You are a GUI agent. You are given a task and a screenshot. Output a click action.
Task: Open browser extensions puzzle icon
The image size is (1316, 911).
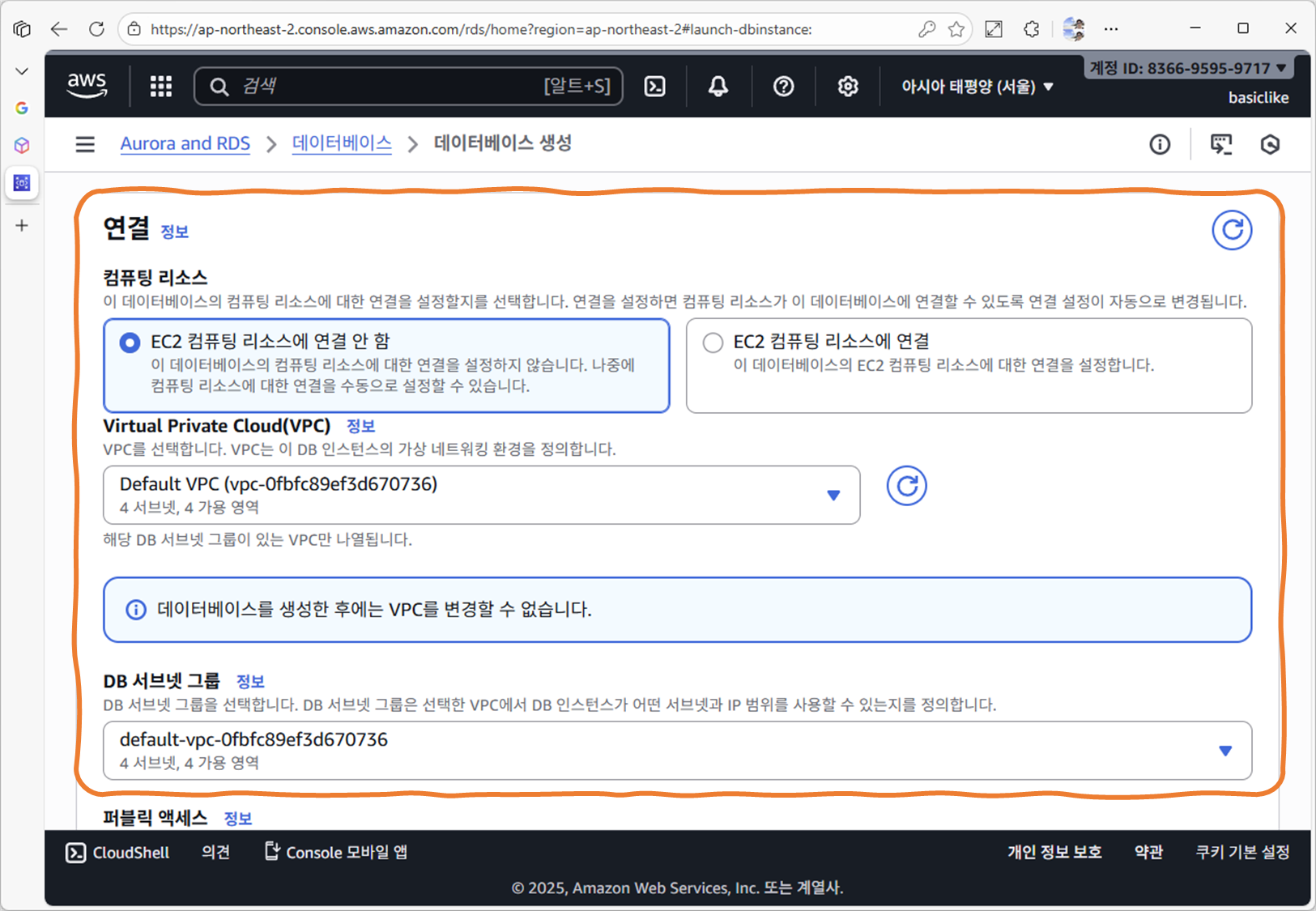1031,29
